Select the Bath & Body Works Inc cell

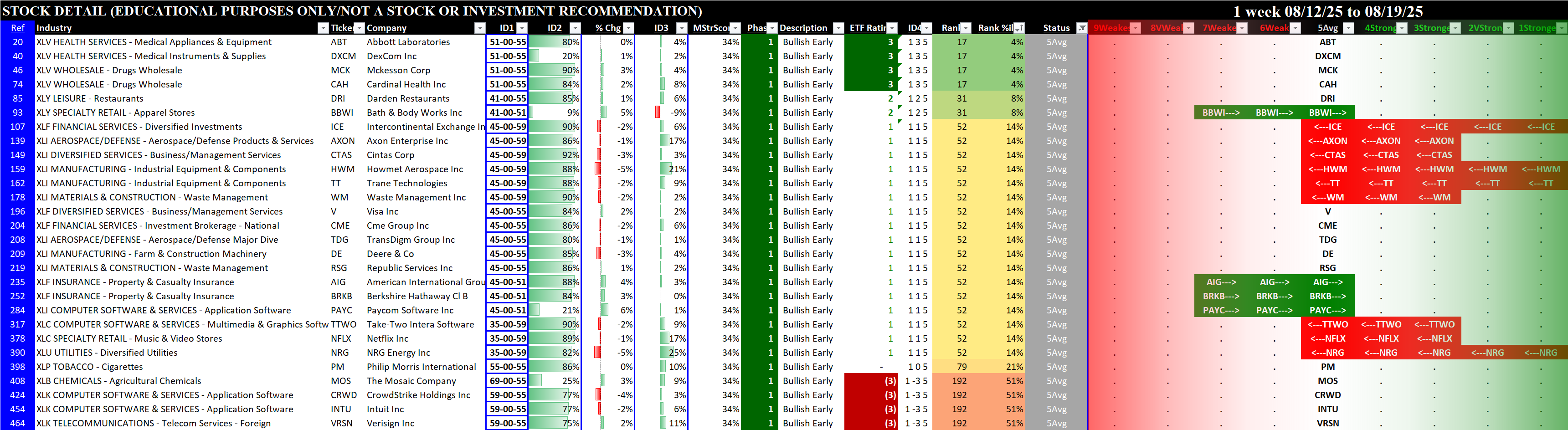pyautogui.click(x=414, y=113)
